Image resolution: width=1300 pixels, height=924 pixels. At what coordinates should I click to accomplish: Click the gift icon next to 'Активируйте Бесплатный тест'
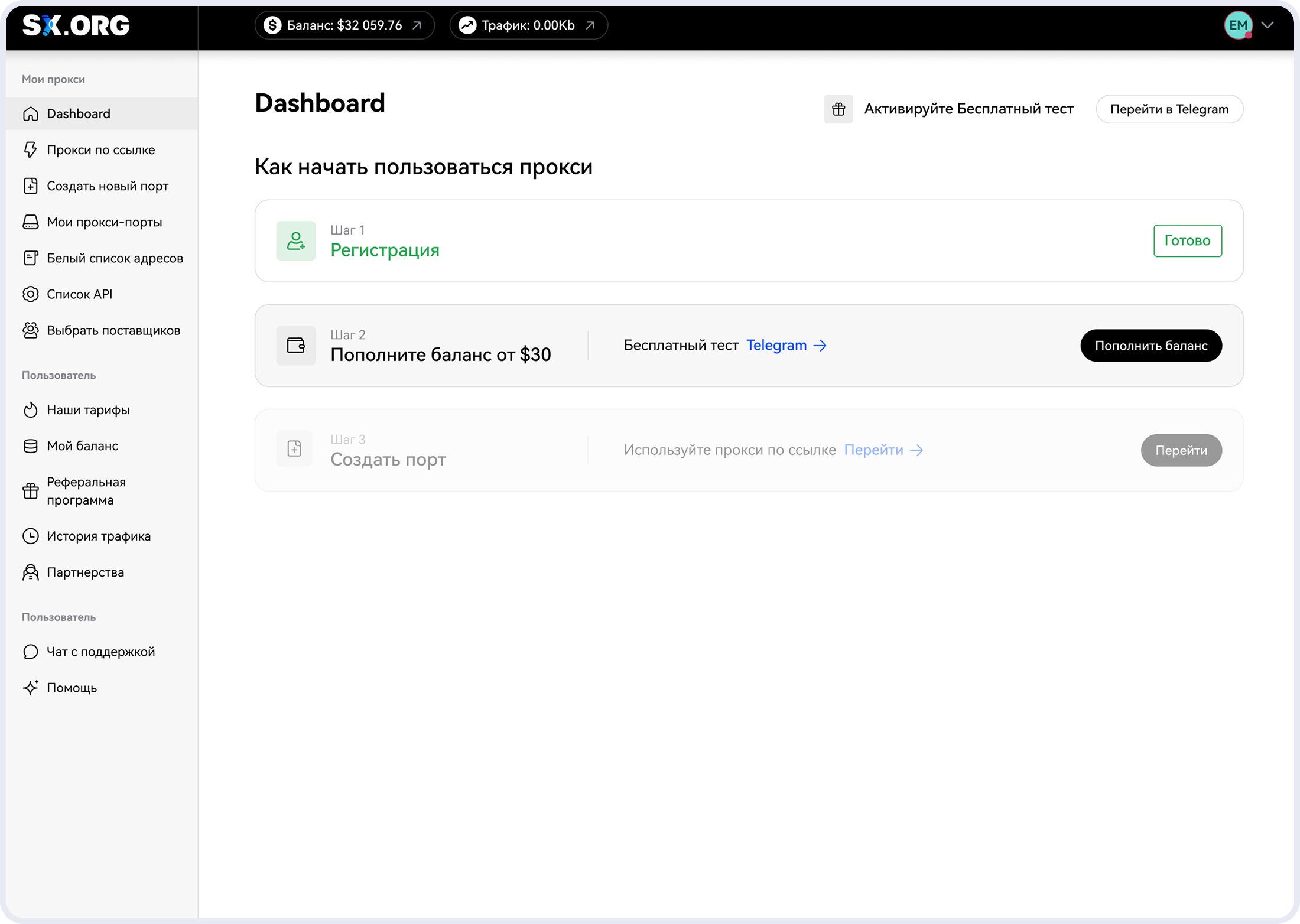838,109
